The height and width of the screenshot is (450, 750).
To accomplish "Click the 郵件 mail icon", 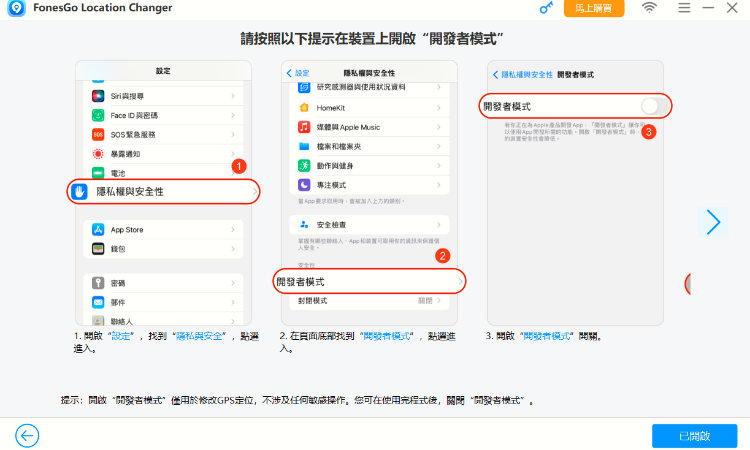I will (98, 302).
